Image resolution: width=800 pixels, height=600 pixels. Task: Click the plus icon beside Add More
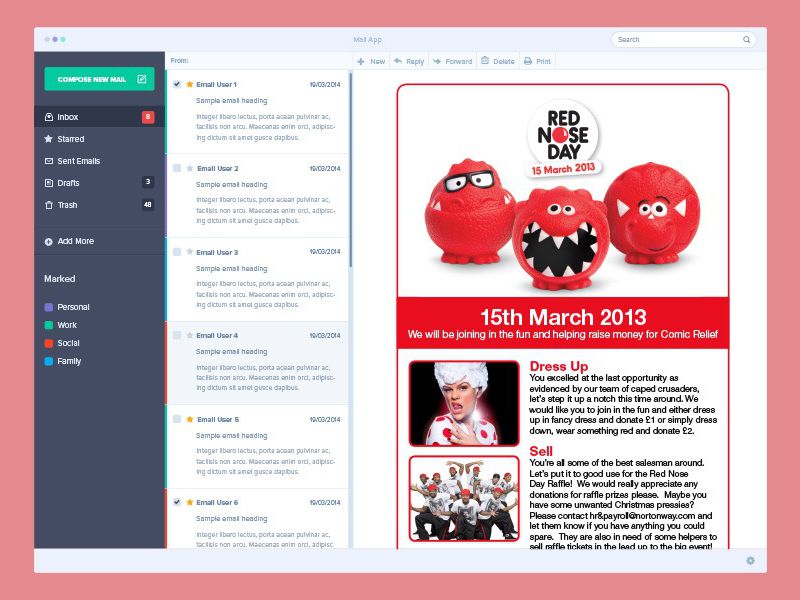coord(48,242)
